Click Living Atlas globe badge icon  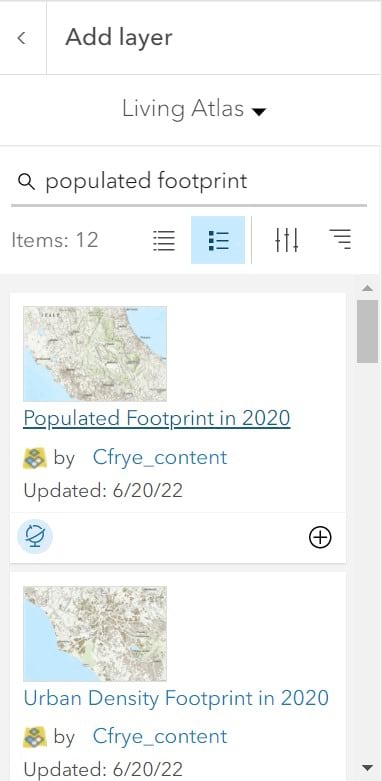(x=35, y=537)
